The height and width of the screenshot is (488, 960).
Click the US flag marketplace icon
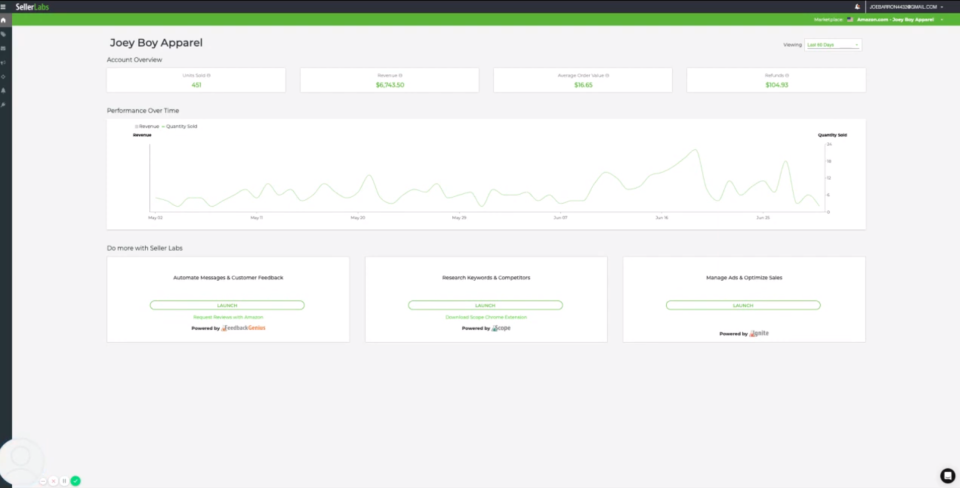850,20
